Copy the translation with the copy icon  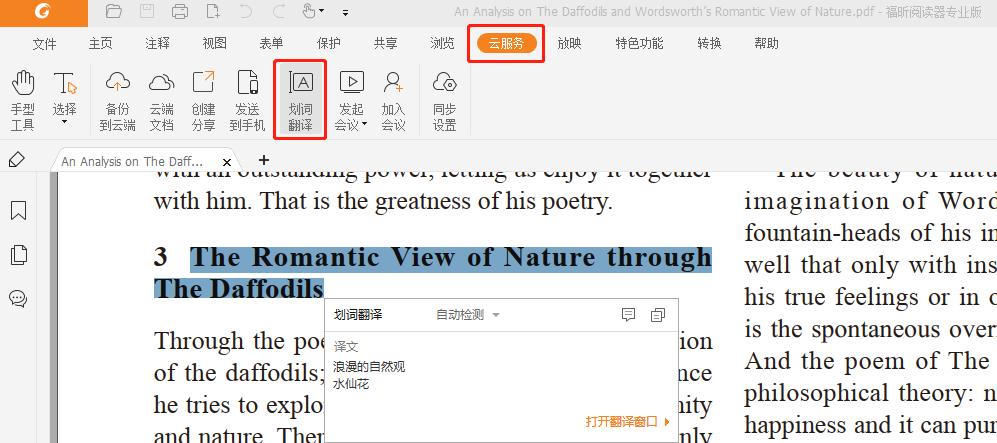(658, 315)
